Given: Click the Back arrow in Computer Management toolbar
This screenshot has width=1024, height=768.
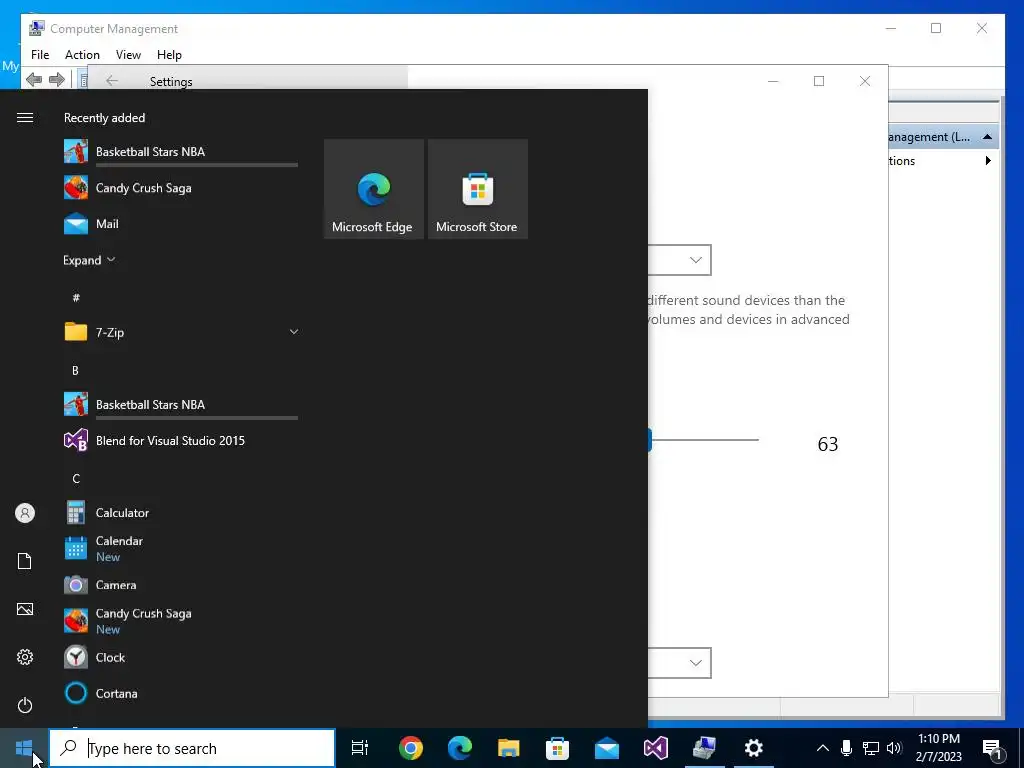Looking at the screenshot, I should pyautogui.click(x=34, y=80).
